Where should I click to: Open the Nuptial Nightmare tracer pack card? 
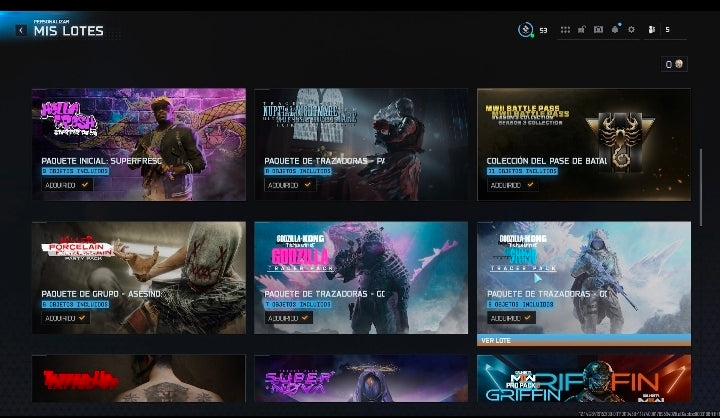[361, 144]
